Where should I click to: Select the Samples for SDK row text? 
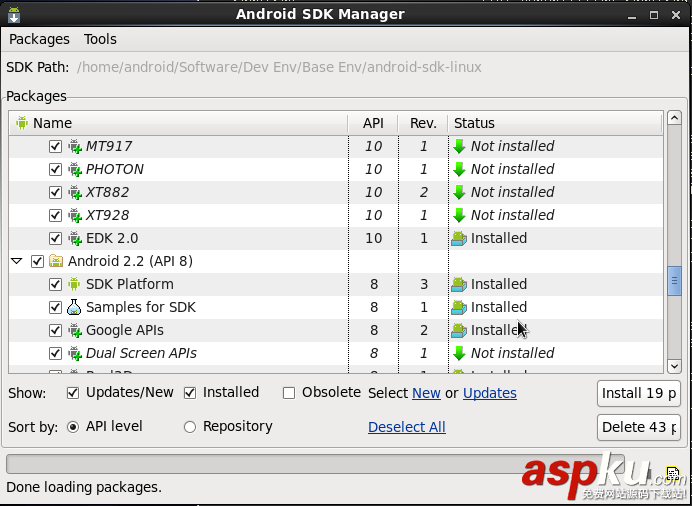point(141,307)
